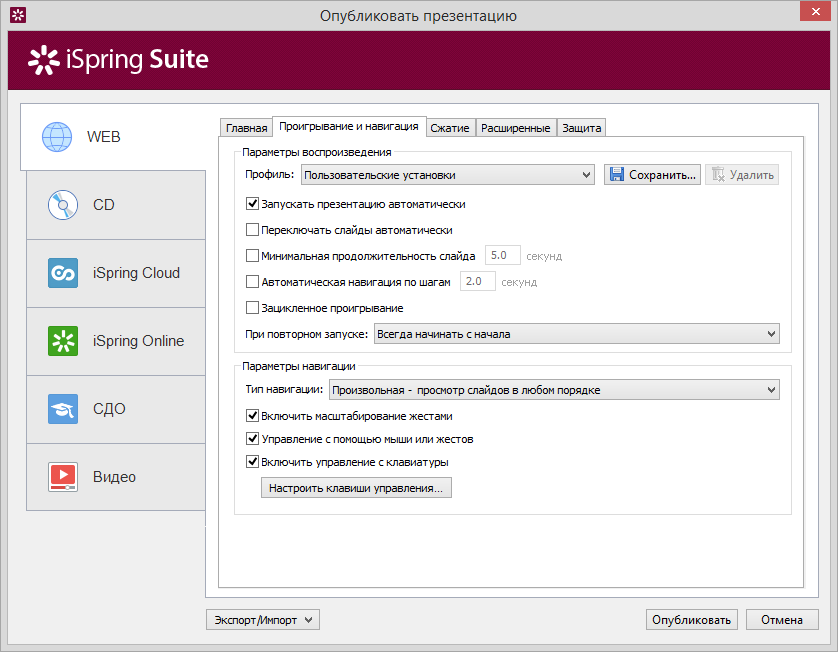Screen dimensions: 838x652
Task: Click the Сохранить... button
Action: pos(652,175)
